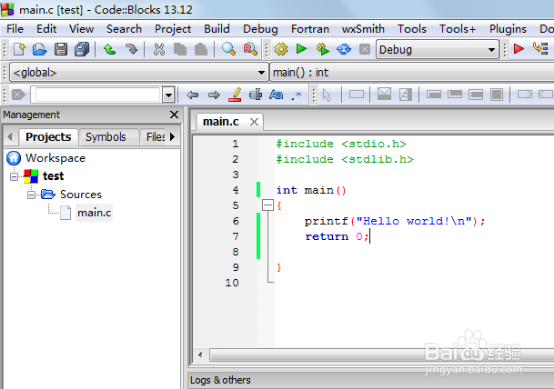Select the wxSmith pointer arrow tool

click(326, 95)
